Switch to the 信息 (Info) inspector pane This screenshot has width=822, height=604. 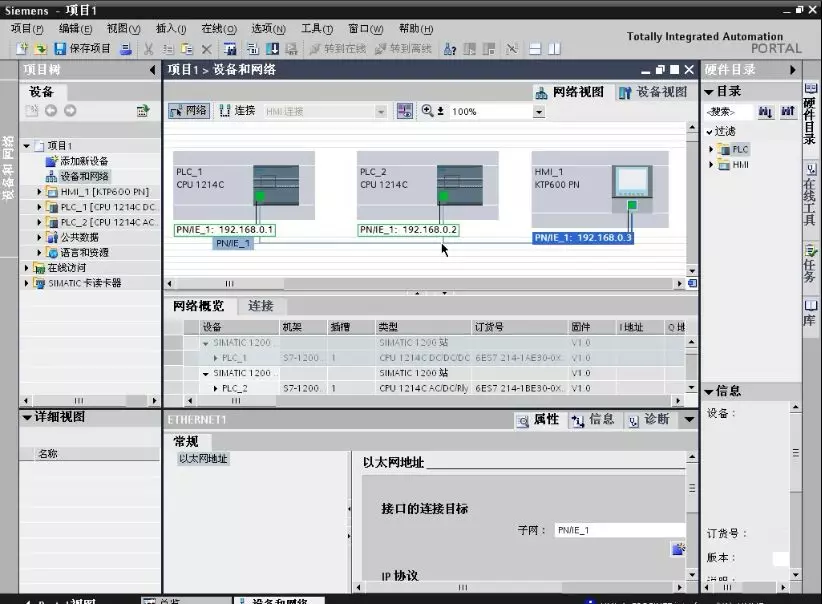(594, 420)
